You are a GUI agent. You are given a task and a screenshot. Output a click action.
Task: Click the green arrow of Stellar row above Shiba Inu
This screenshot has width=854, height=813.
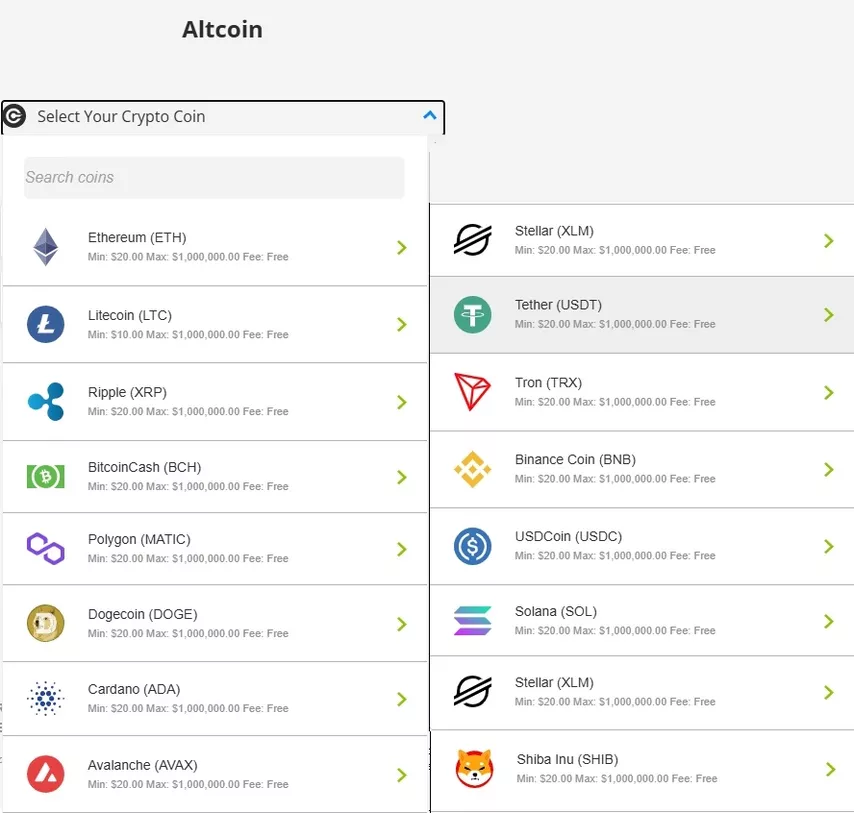pos(829,693)
